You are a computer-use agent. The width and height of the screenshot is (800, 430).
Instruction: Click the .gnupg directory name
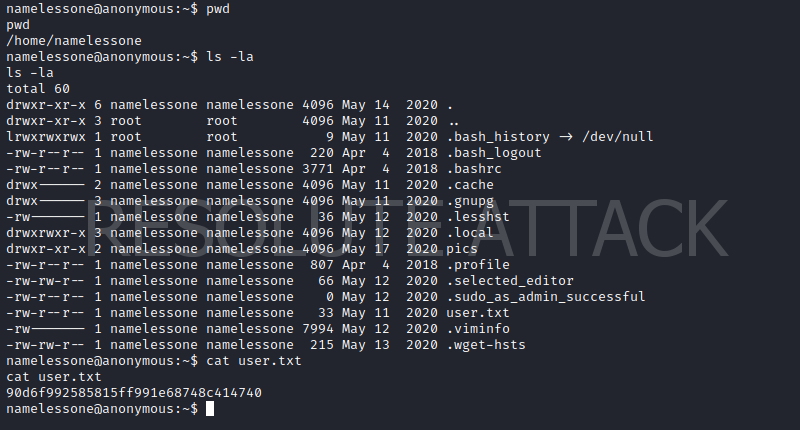coord(471,200)
